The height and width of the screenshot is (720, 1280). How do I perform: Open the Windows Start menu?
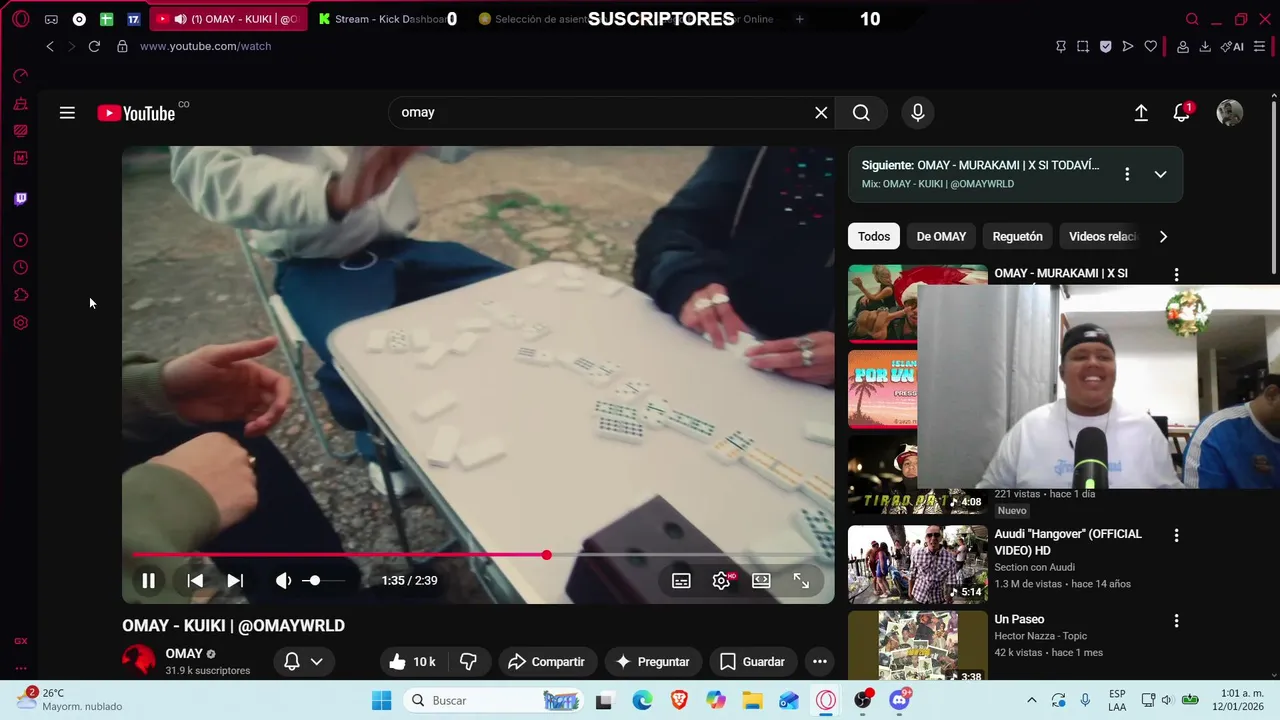click(x=381, y=701)
